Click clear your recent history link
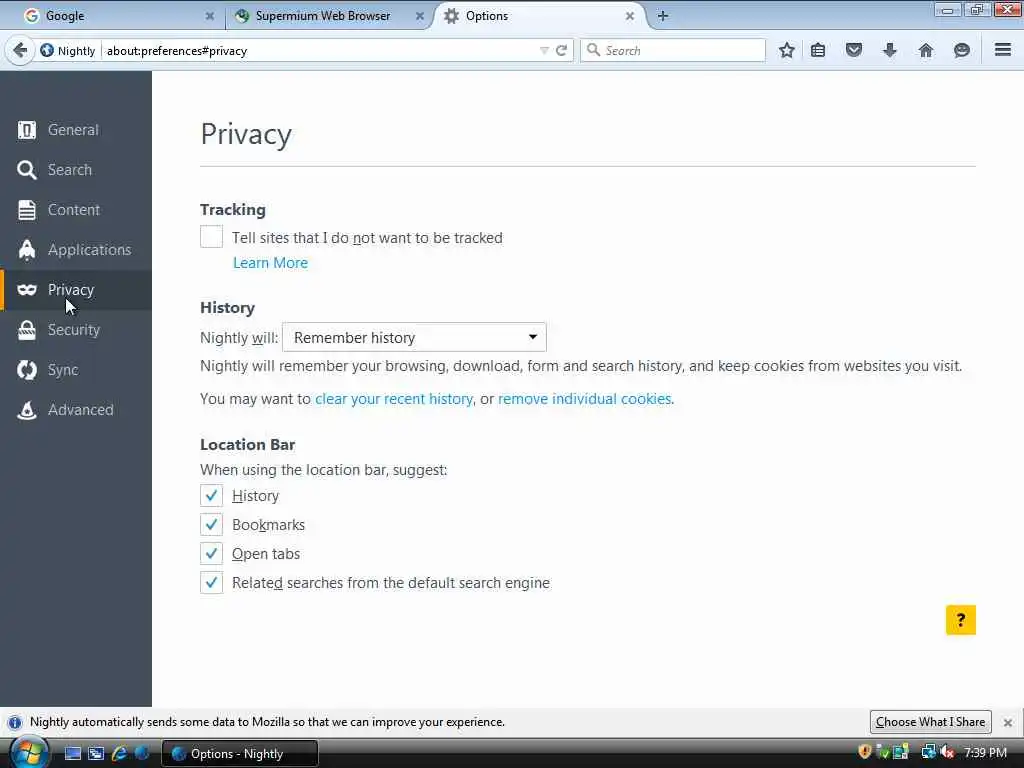Screen dimensions: 1024x768 [394, 399]
